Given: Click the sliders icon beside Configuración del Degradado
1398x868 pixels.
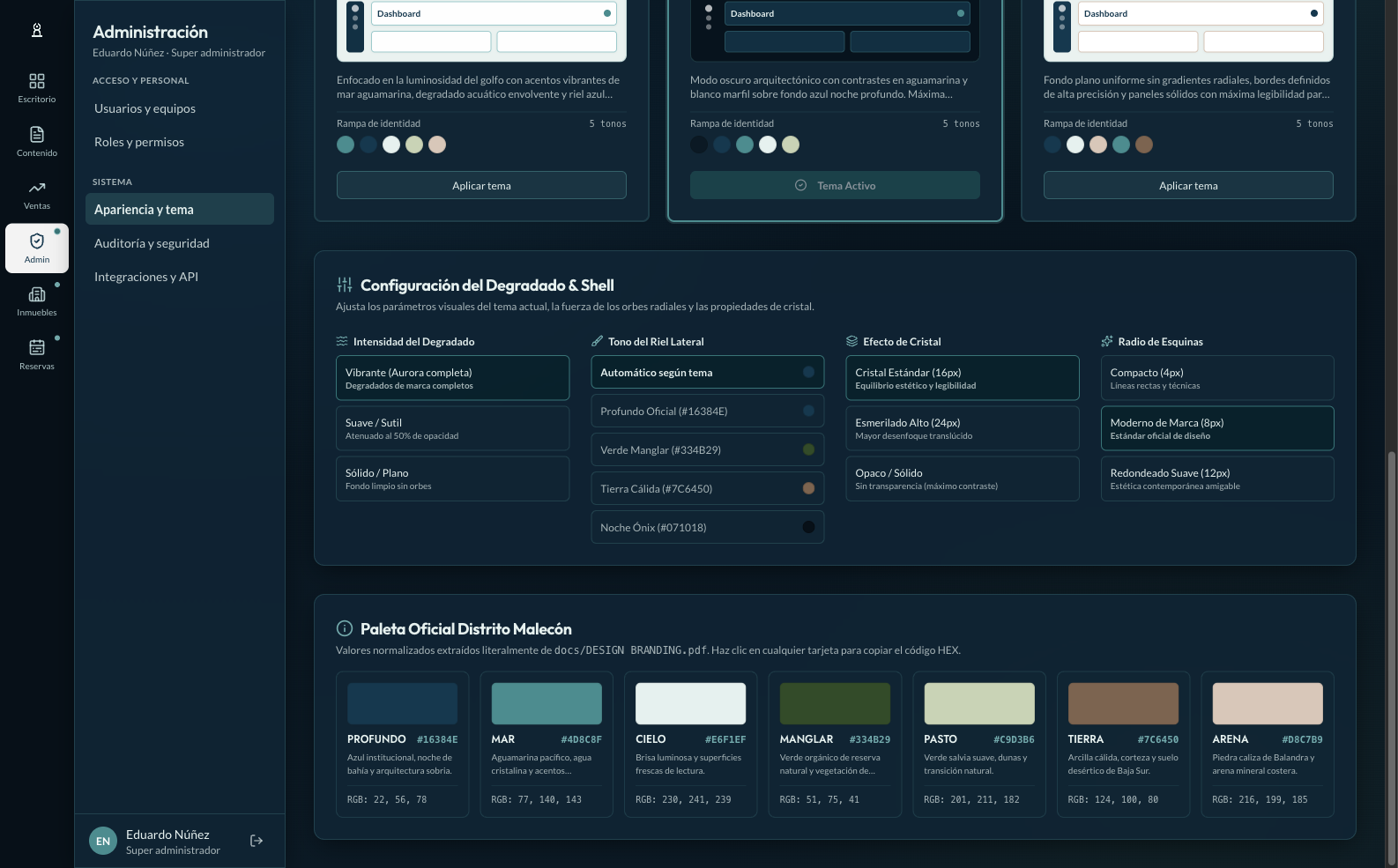Looking at the screenshot, I should click(x=345, y=285).
